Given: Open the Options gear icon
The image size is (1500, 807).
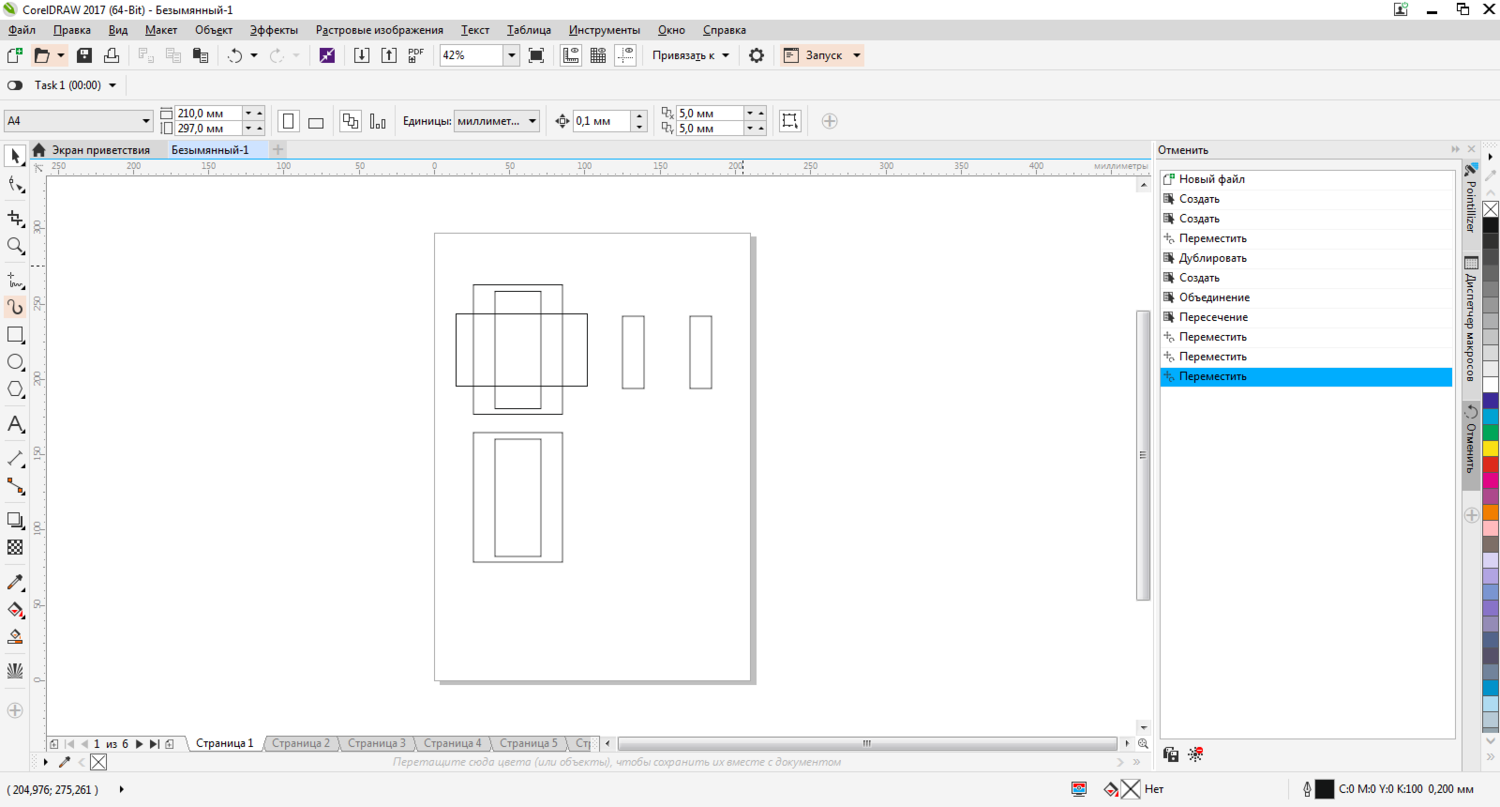Looking at the screenshot, I should point(756,56).
